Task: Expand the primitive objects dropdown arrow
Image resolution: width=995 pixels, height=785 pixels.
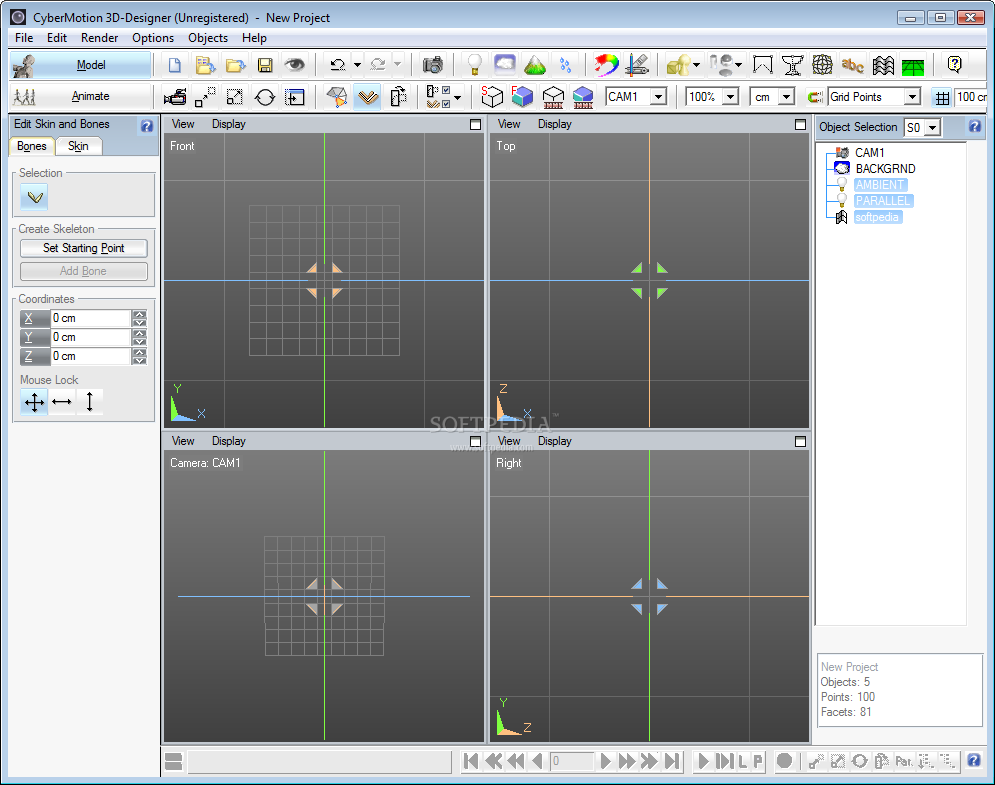Action: pos(696,65)
